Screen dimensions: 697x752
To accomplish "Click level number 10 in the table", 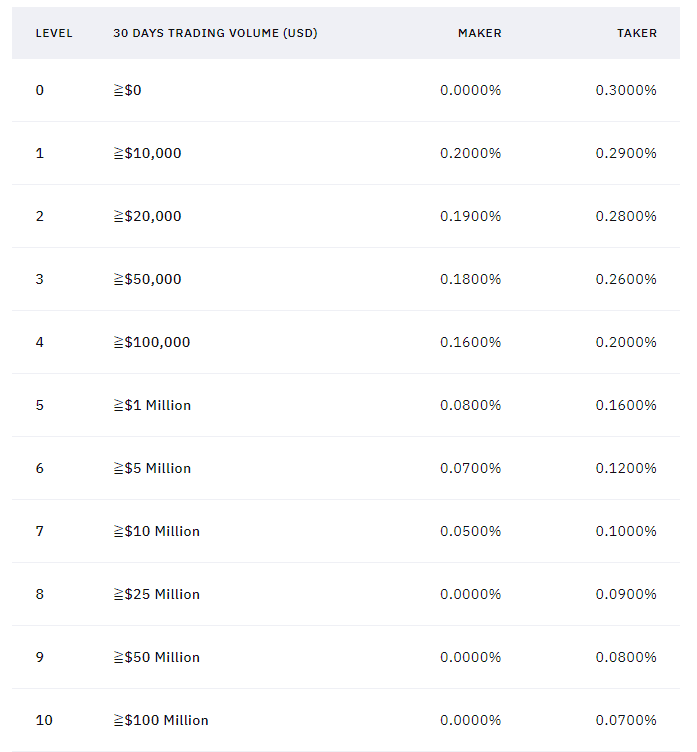I will [x=44, y=720].
